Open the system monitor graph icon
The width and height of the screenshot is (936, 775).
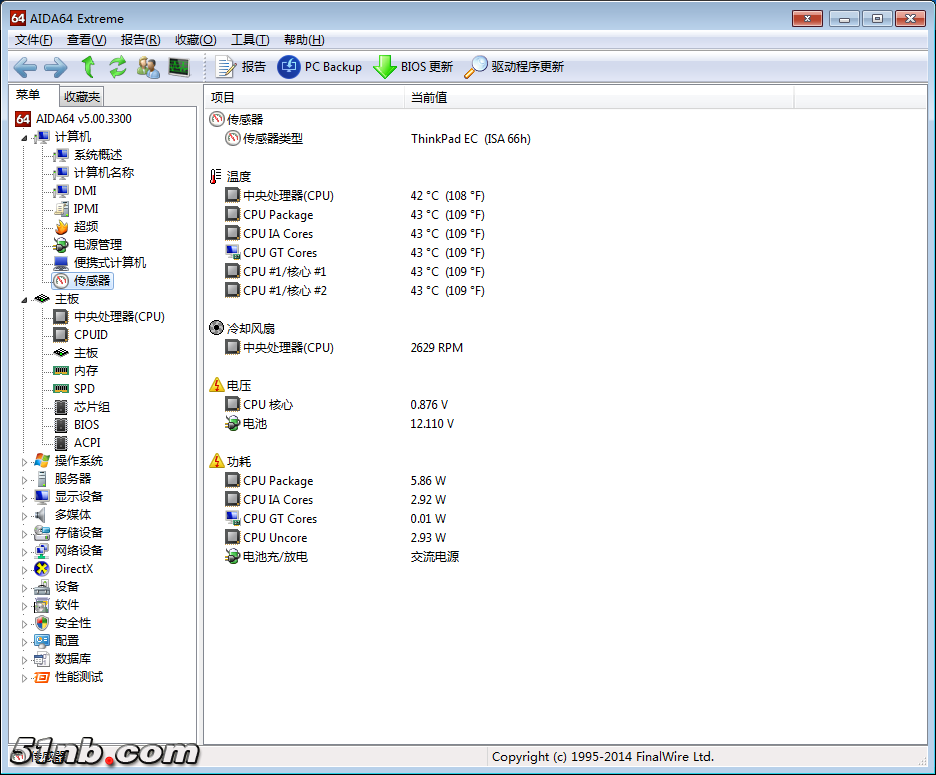[x=179, y=67]
